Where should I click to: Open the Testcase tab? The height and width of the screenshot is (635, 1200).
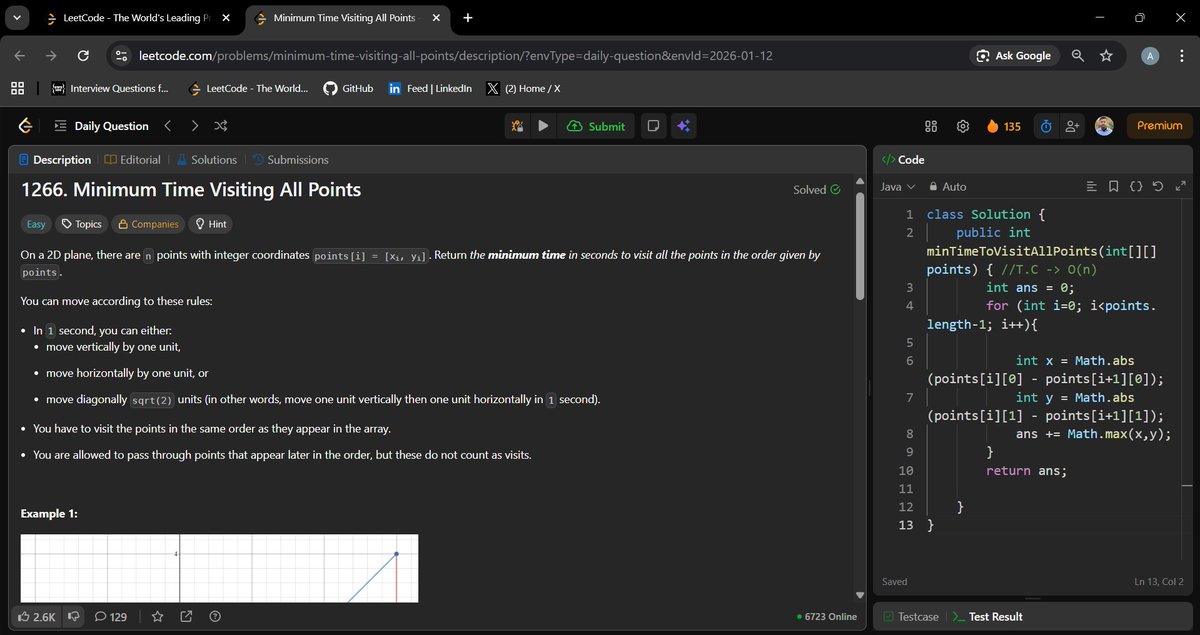pyautogui.click(x=911, y=617)
